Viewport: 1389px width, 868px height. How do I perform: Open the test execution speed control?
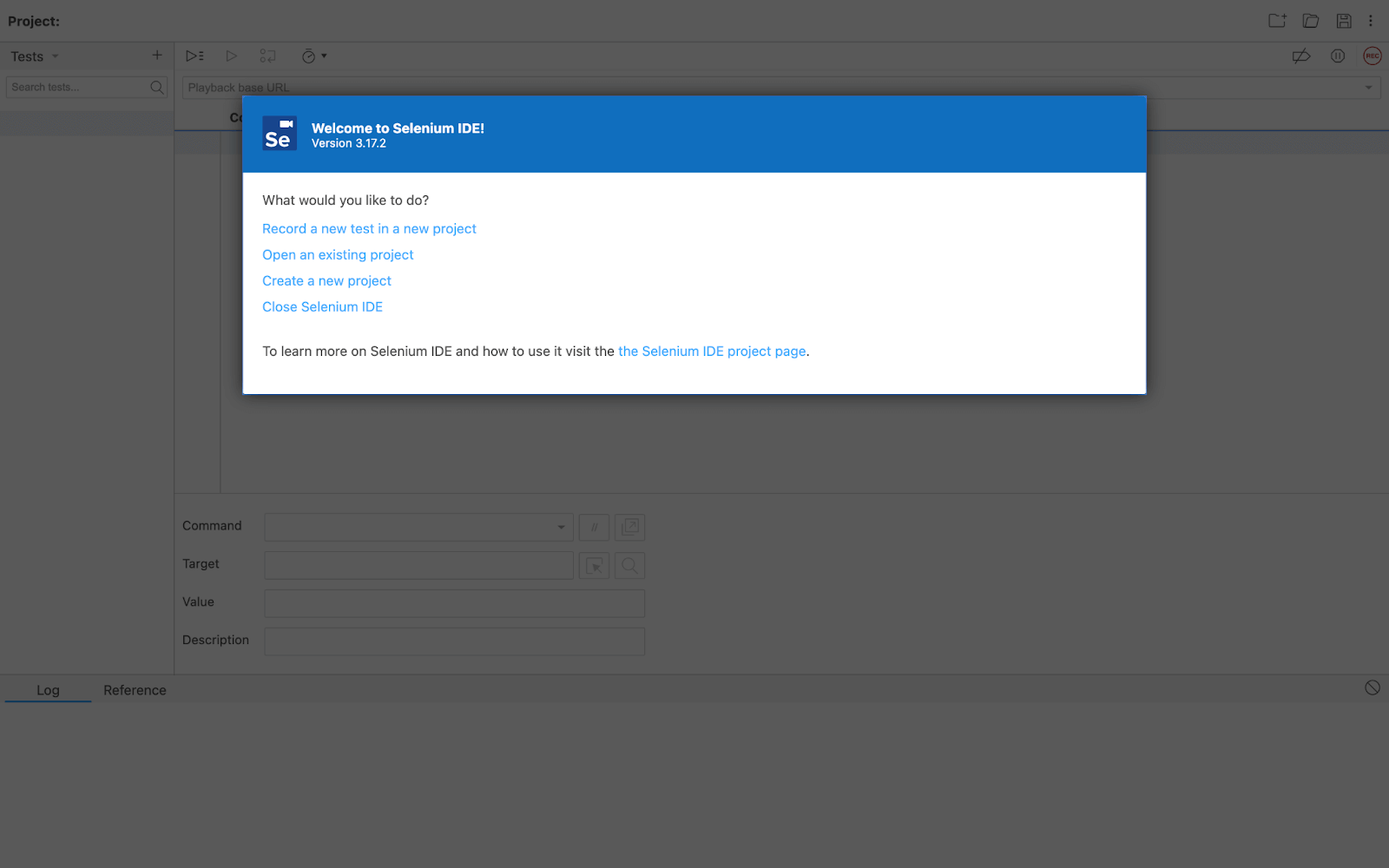(313, 56)
